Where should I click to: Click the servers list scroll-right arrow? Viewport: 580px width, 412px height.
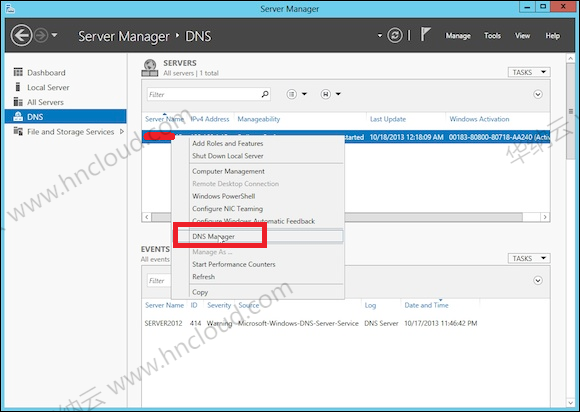tap(545, 217)
